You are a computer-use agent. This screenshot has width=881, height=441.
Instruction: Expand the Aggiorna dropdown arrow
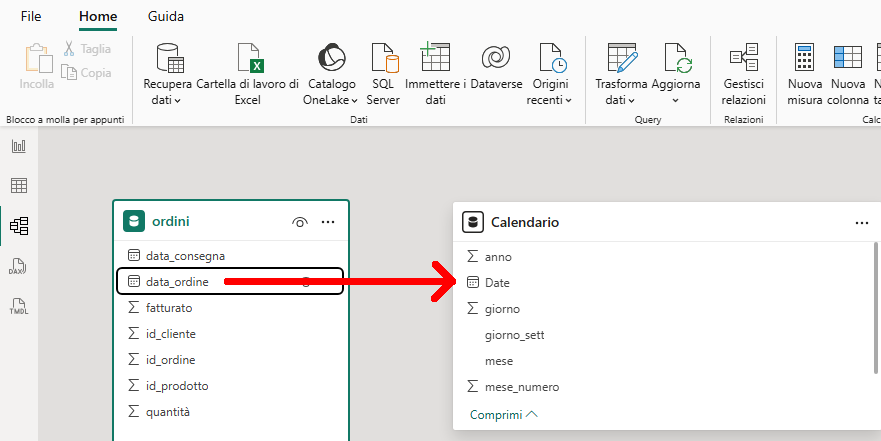point(675,101)
